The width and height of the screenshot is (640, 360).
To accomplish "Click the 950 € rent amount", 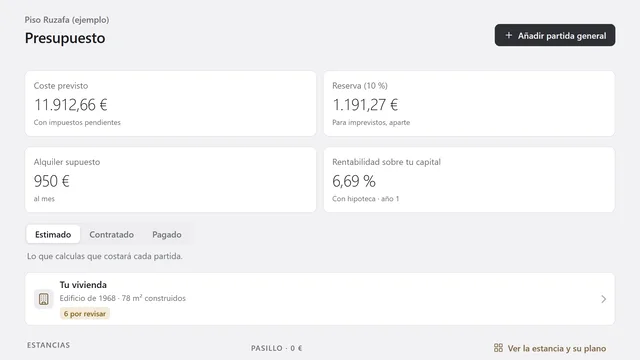I will pos(51,181).
